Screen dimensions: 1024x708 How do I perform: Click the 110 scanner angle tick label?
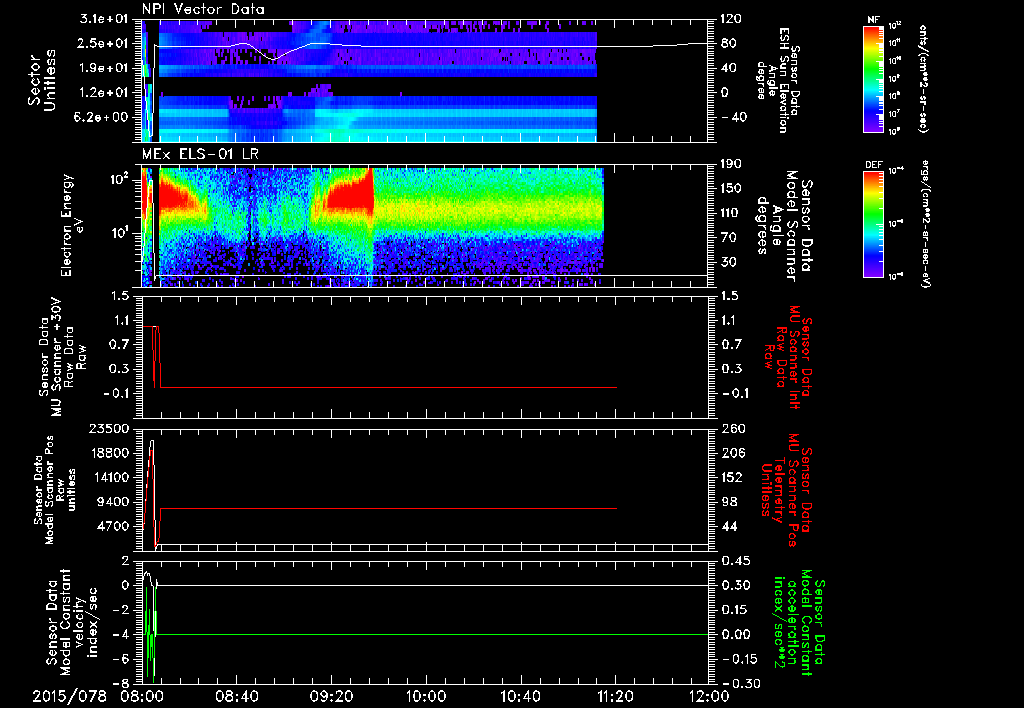tap(731, 213)
